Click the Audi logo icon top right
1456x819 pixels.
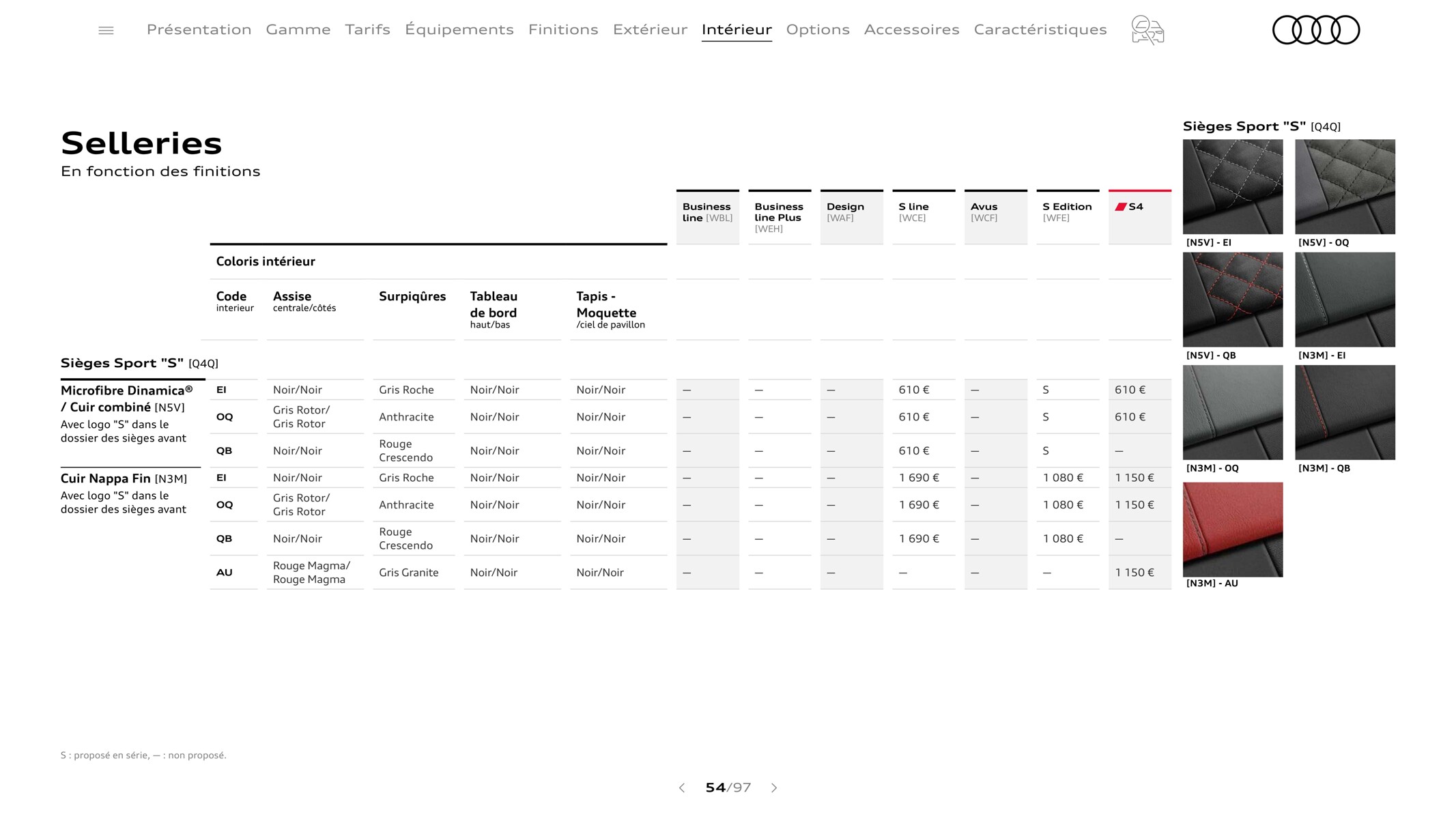point(1316,29)
